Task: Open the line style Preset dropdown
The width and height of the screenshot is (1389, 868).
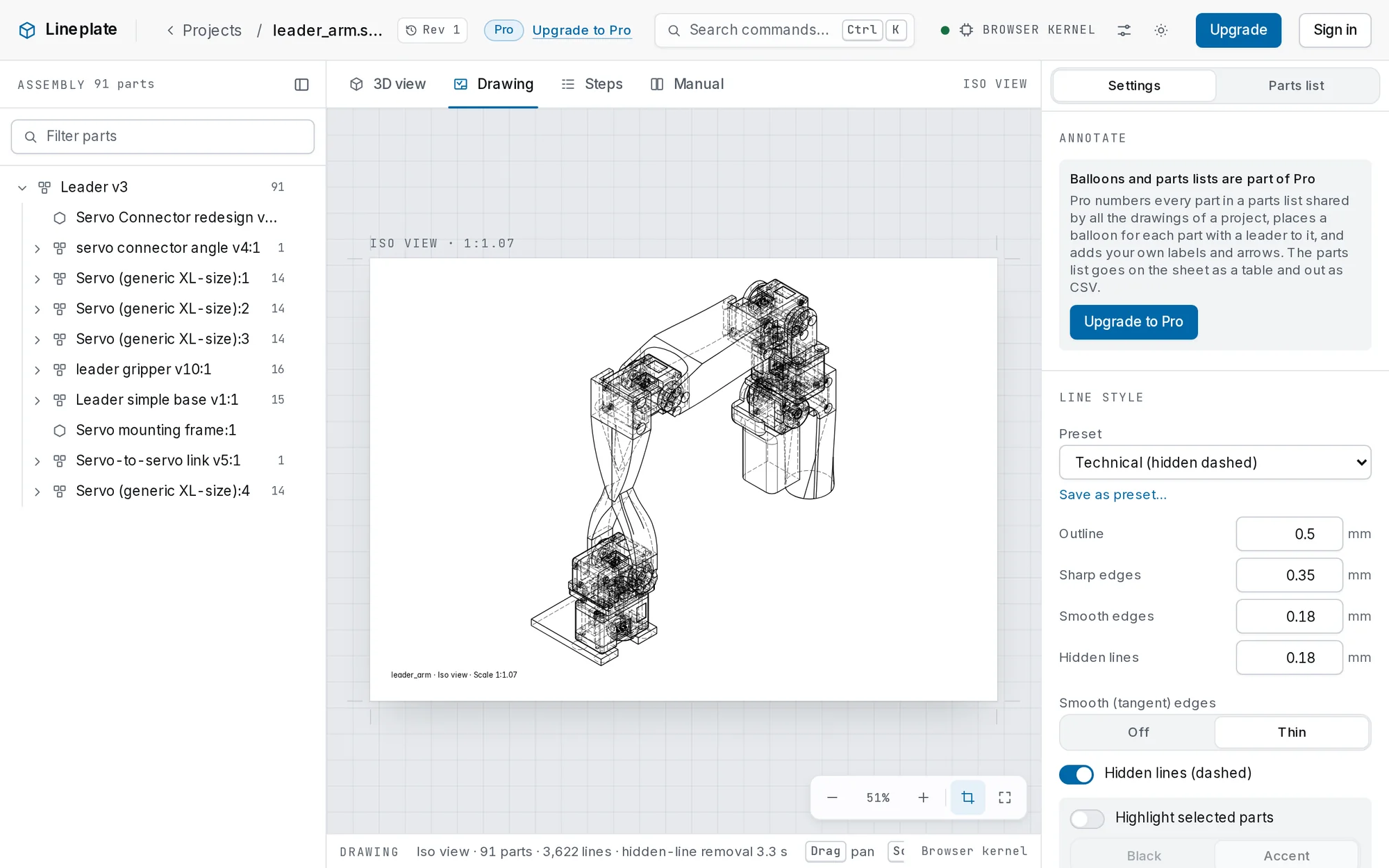Action: click(1215, 462)
